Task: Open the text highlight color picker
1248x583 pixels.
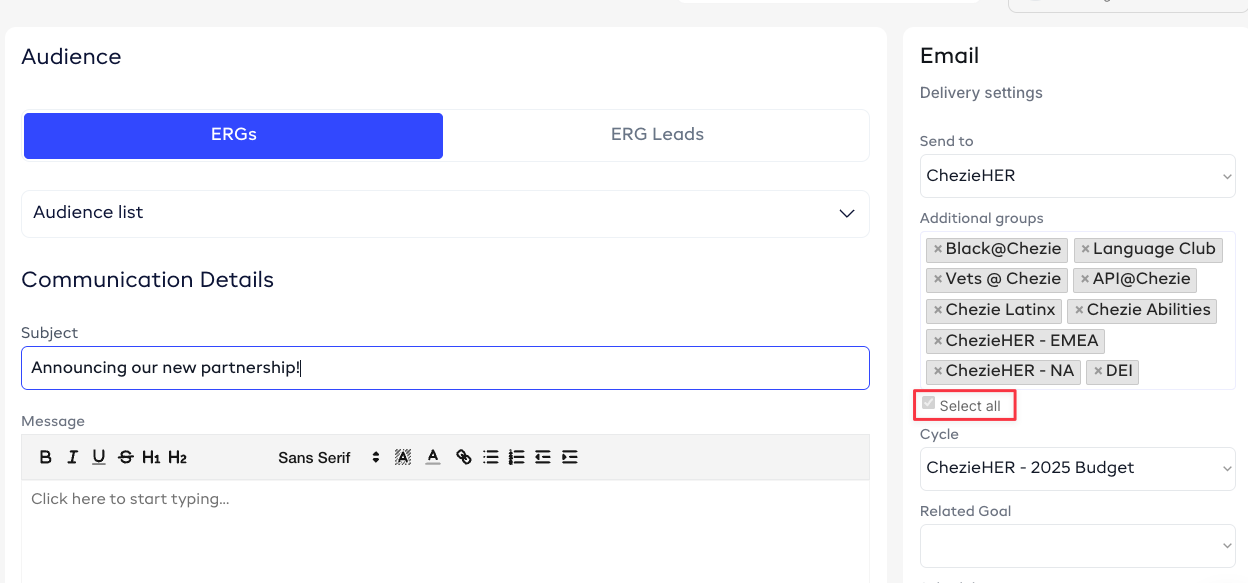Action: coord(403,457)
